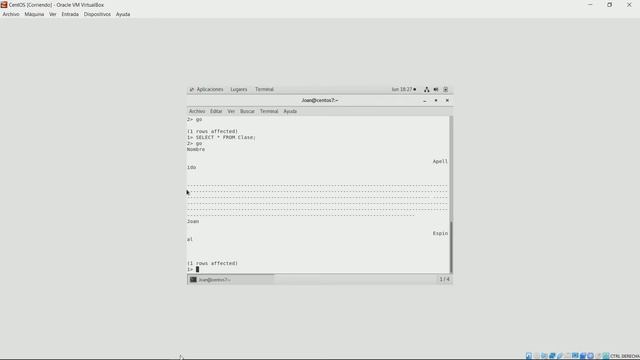Open the Terminal menu in terminal menubar
The height and width of the screenshot is (360, 640).
[269, 111]
